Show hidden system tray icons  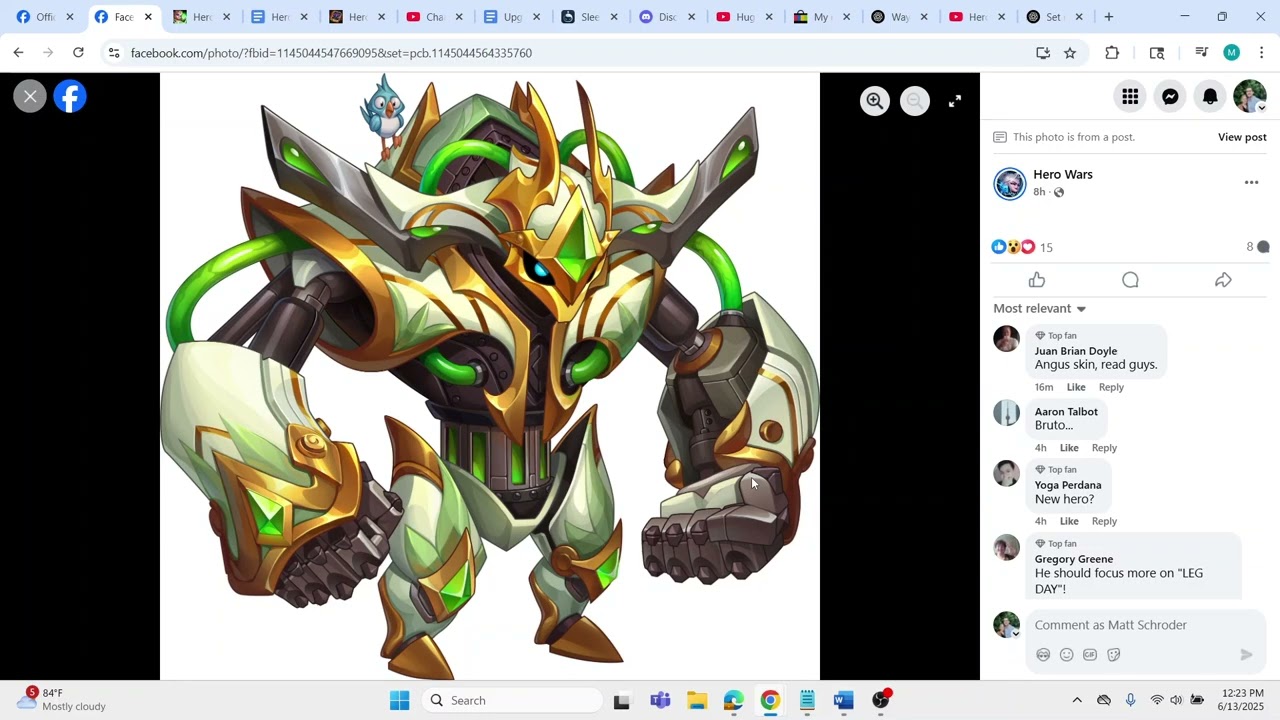coord(1077,700)
